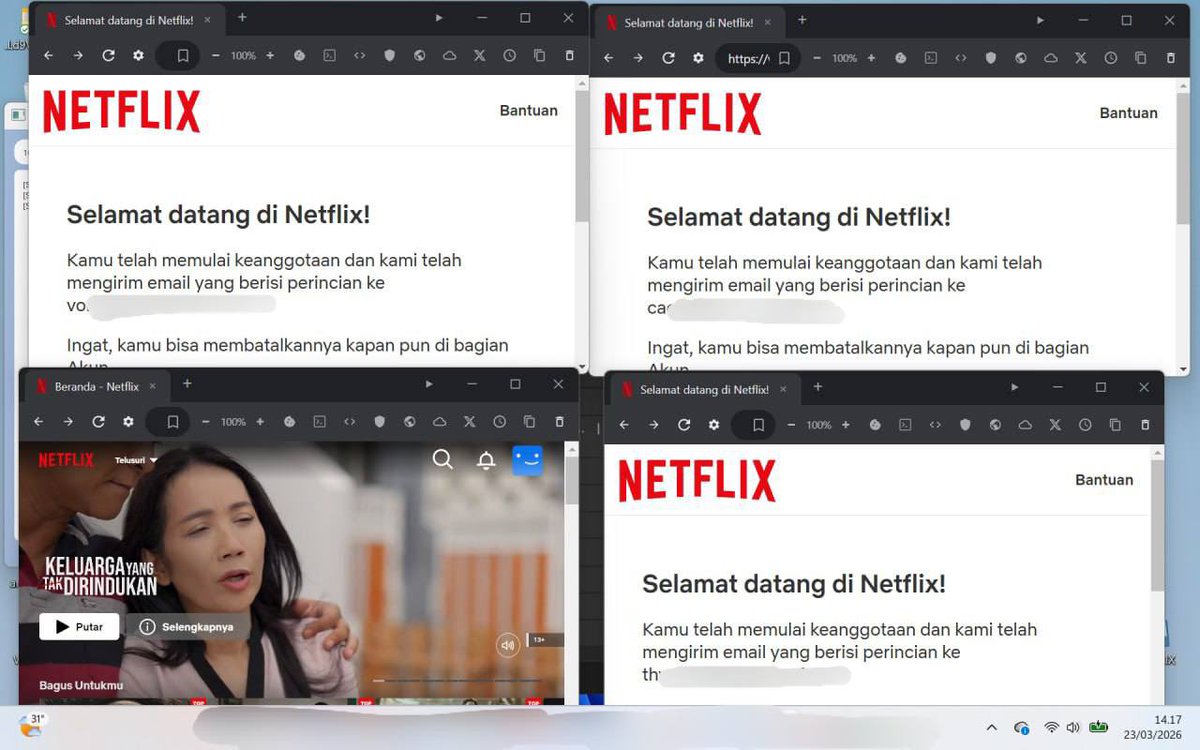The height and width of the screenshot is (750, 1200).
Task: Open new tab in 'th' email window
Action: (817, 387)
